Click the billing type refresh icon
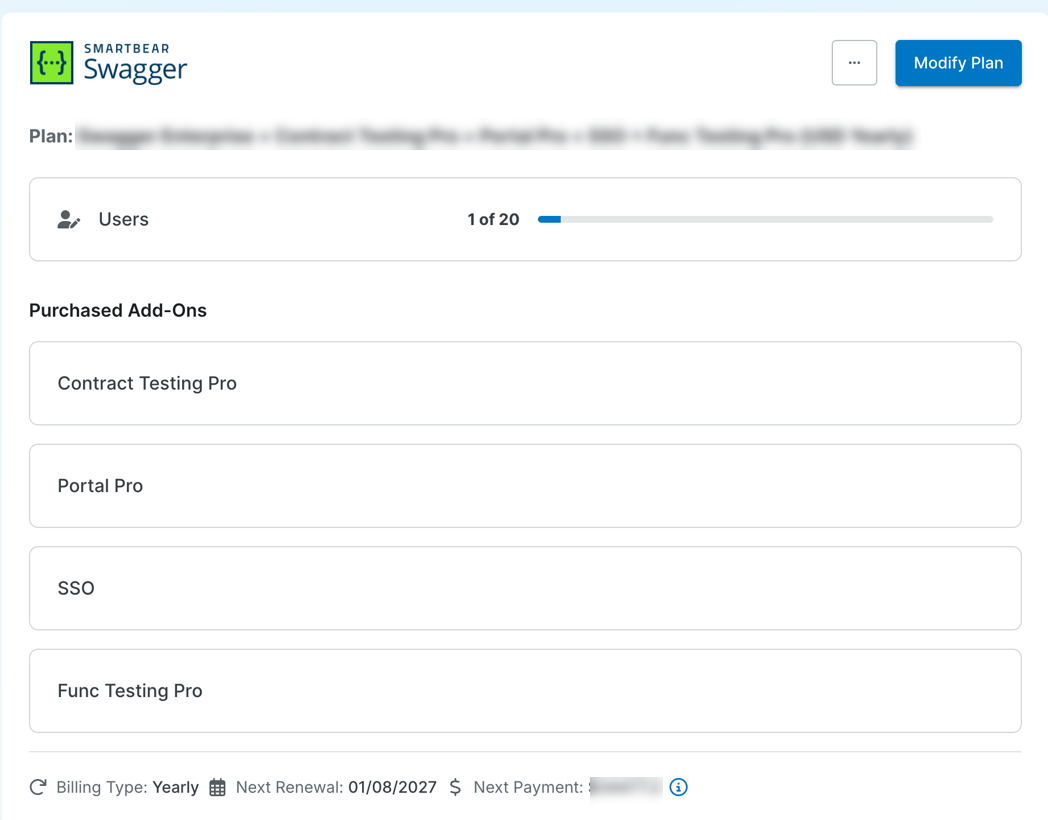 tap(38, 787)
